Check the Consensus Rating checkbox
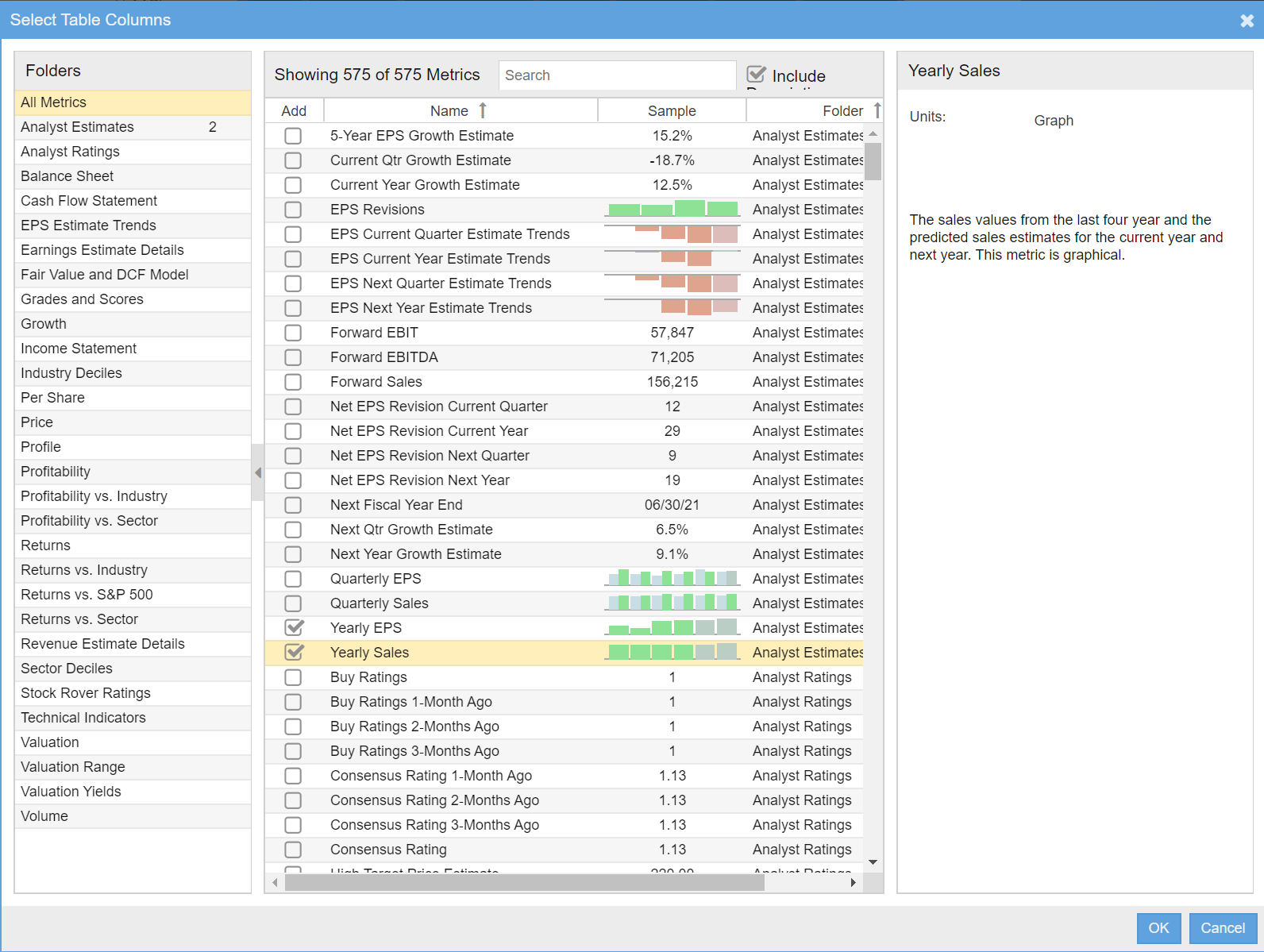The width and height of the screenshot is (1264, 952). click(x=293, y=850)
